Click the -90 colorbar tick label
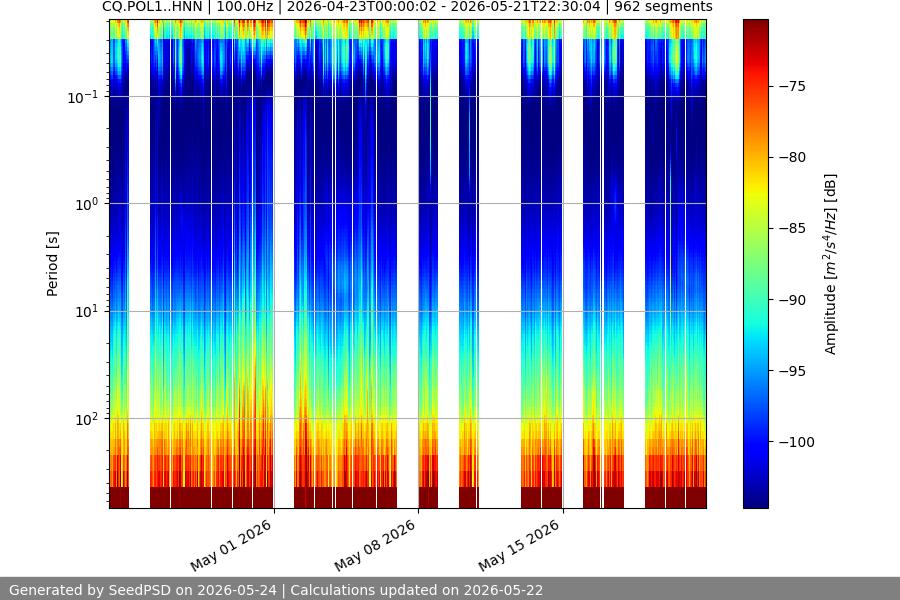 [x=792, y=300]
